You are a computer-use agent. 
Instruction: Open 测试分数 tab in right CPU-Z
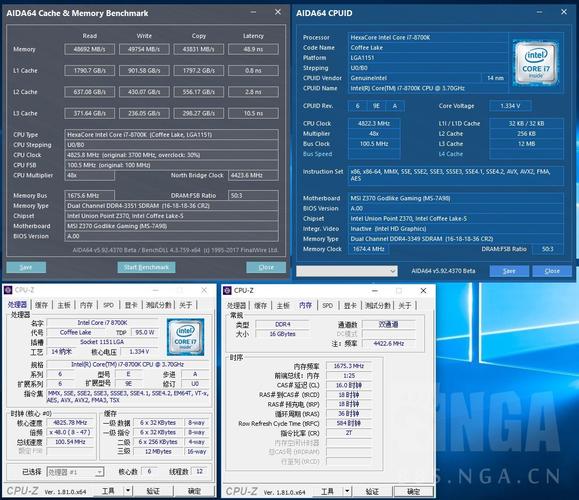pos(378,305)
